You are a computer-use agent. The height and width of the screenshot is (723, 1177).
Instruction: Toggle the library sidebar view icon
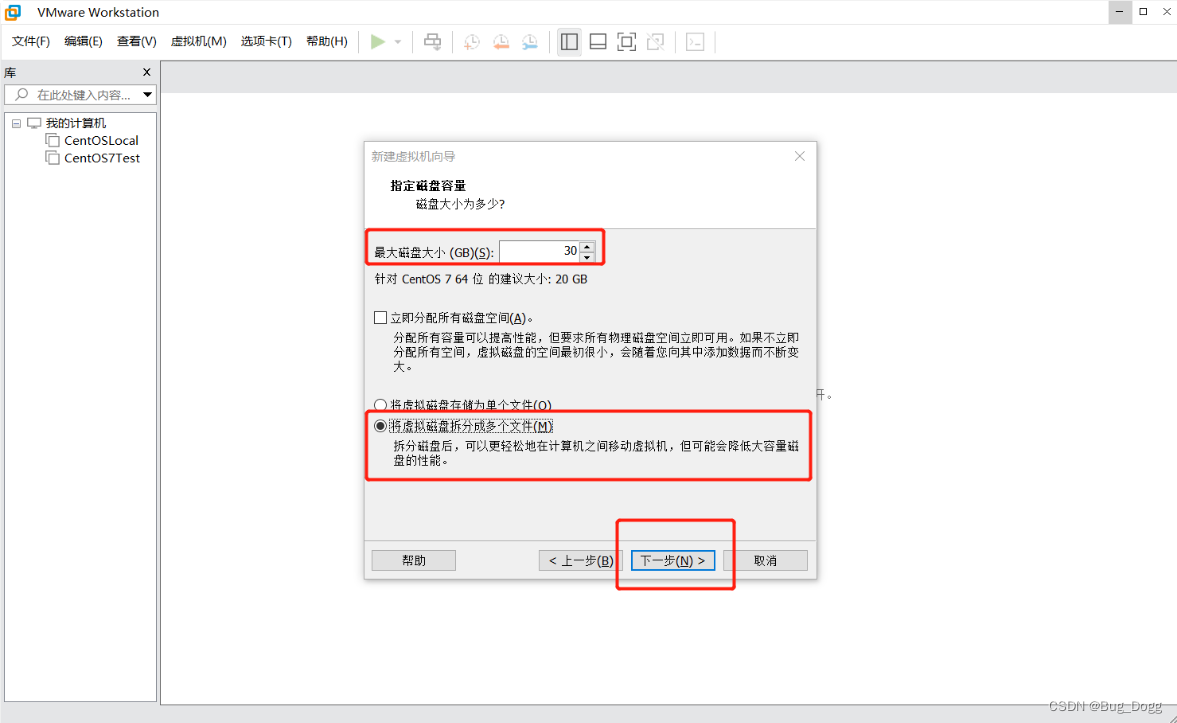coord(569,42)
